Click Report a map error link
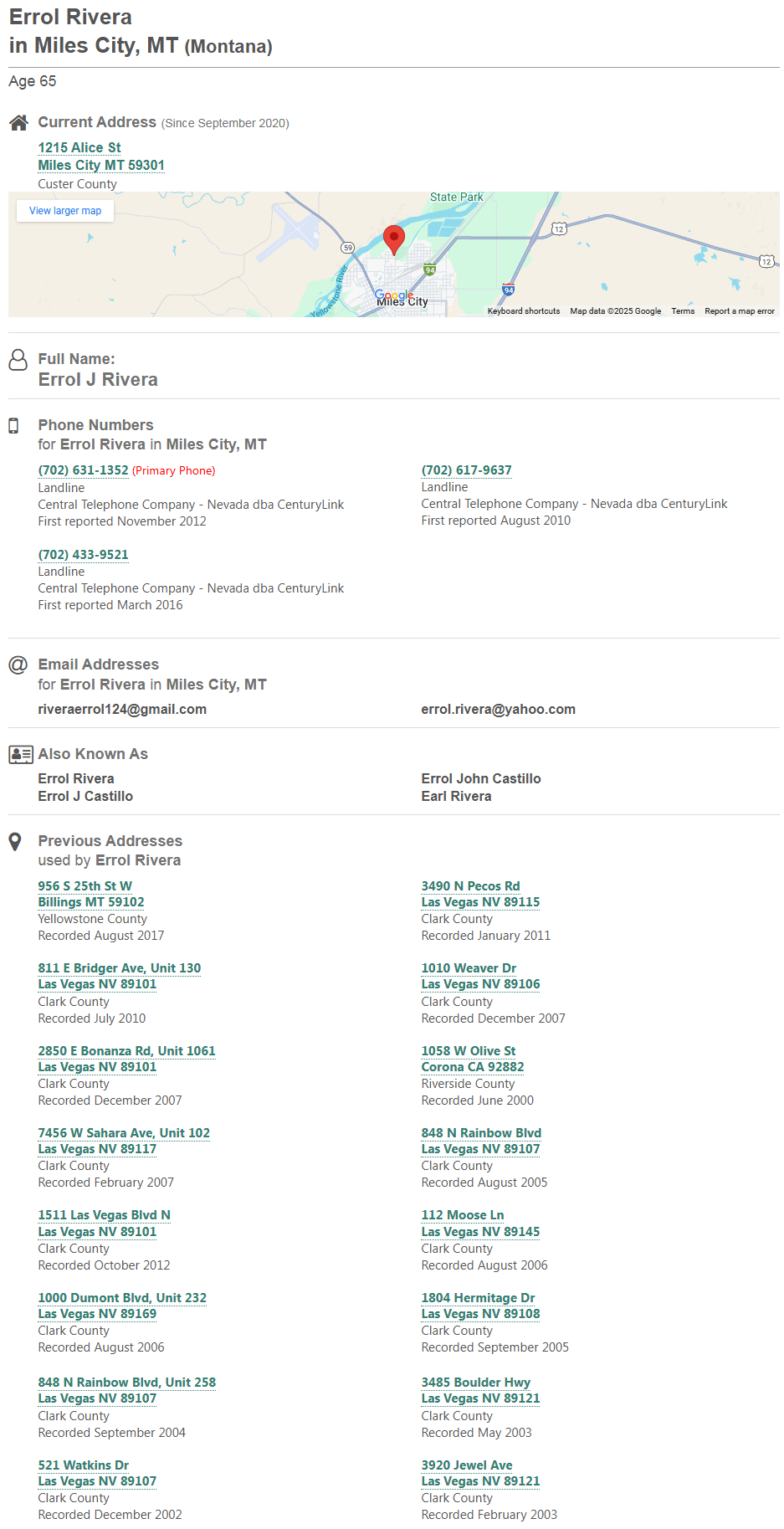The height and width of the screenshot is (1529, 784). [x=740, y=311]
